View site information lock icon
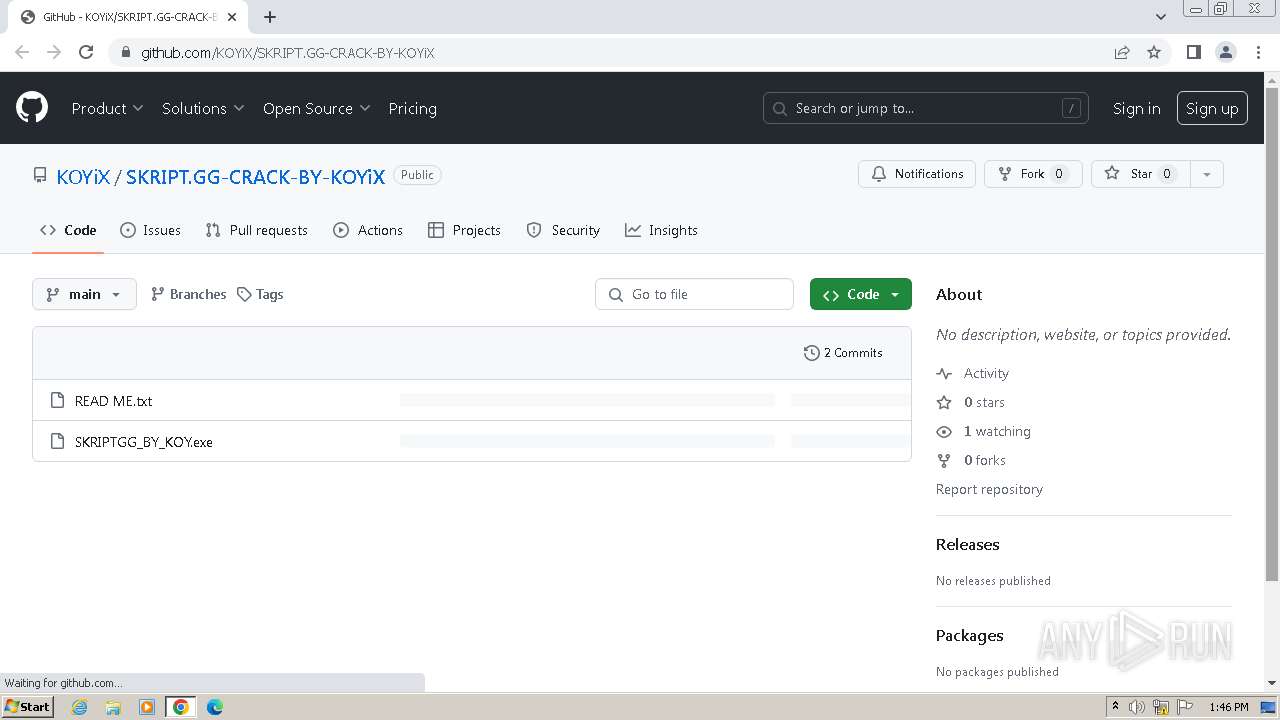This screenshot has height=720, width=1280. tap(126, 52)
